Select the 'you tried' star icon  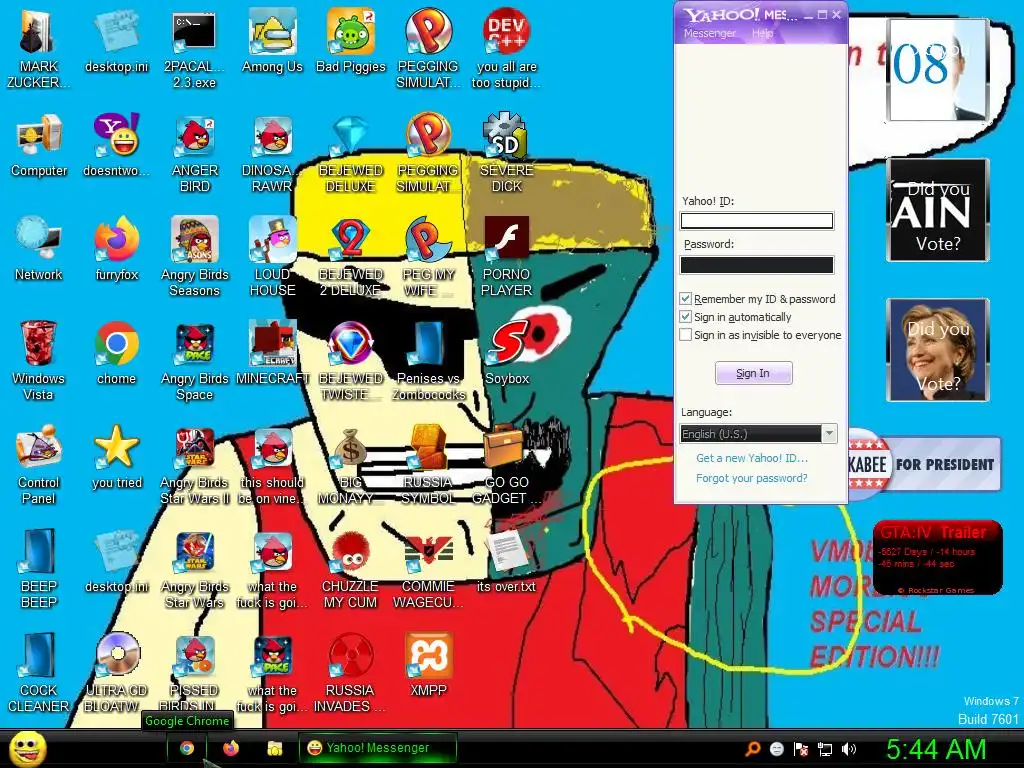click(116, 456)
